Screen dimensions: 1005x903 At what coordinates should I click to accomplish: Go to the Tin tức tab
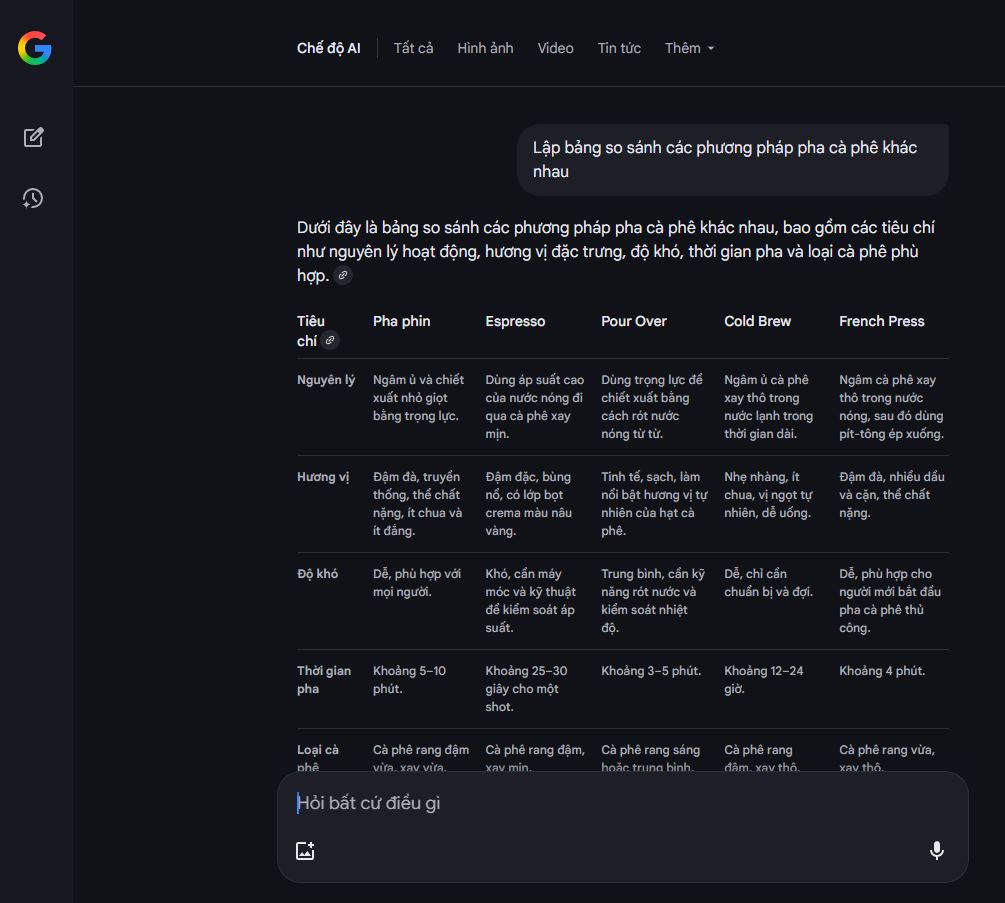tap(619, 48)
